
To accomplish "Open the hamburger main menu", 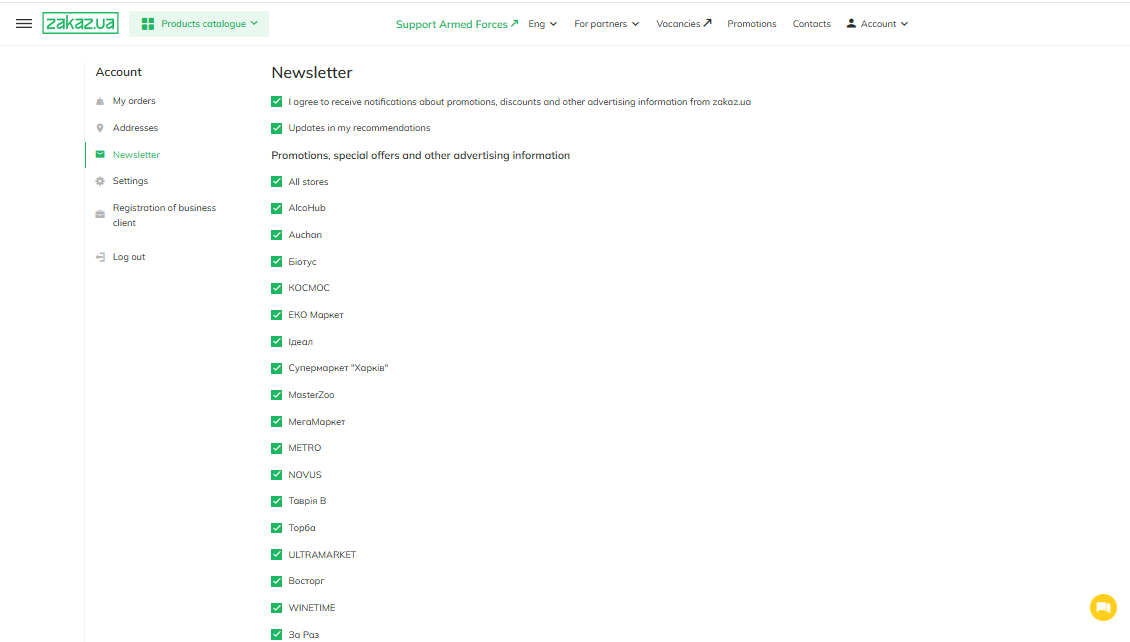I will click(24, 24).
